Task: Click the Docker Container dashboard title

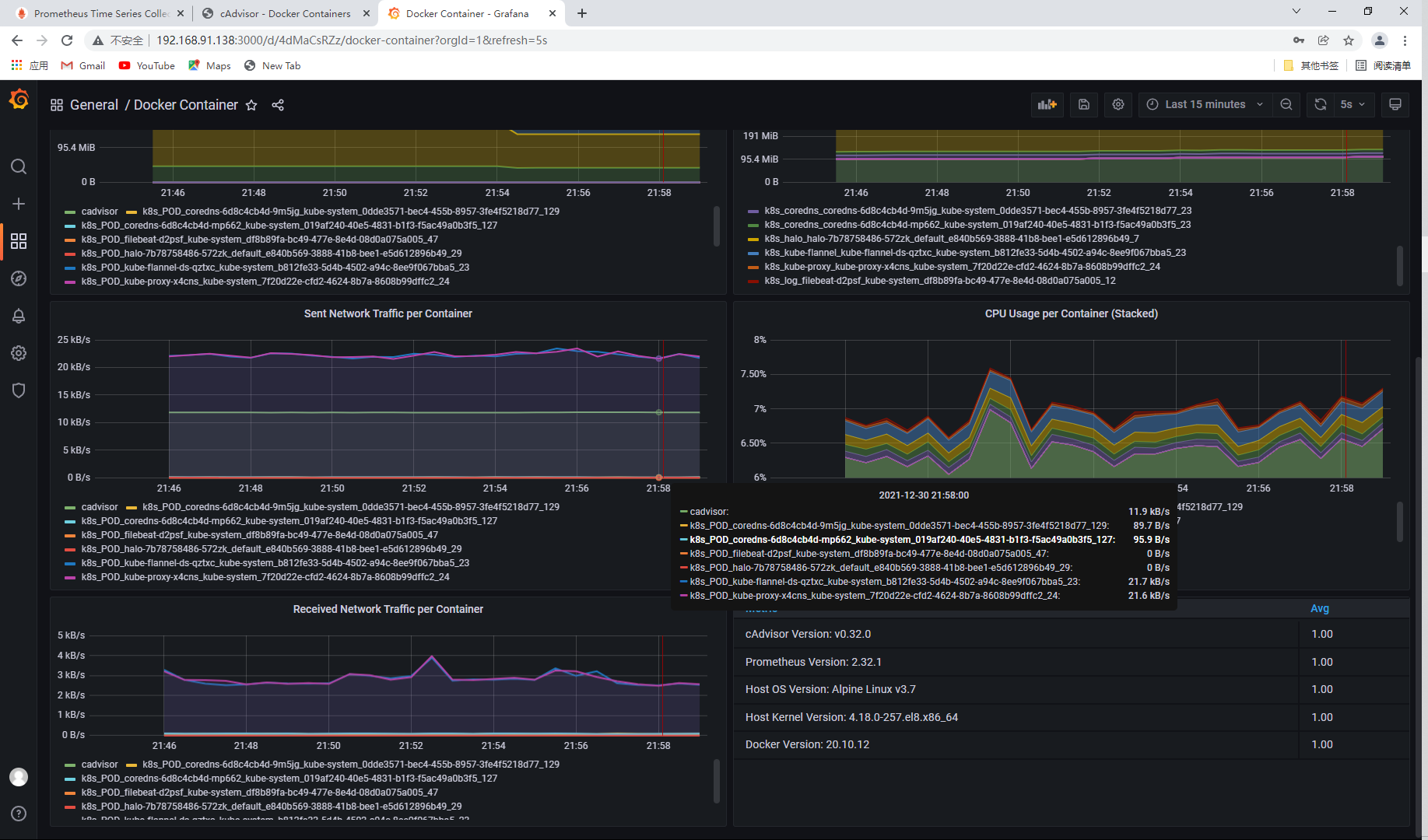Action: 186,105
